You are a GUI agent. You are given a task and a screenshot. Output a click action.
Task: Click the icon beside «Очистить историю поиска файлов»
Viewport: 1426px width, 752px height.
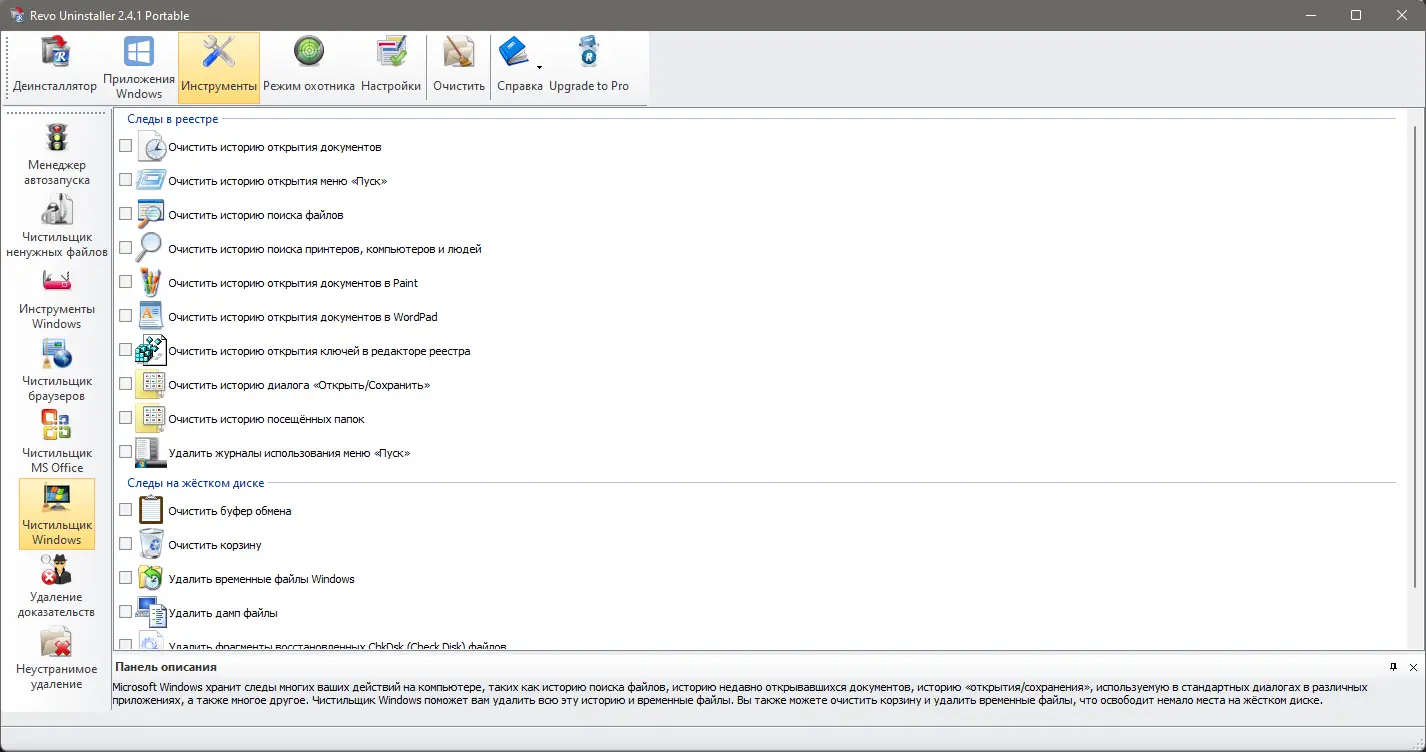pos(151,215)
